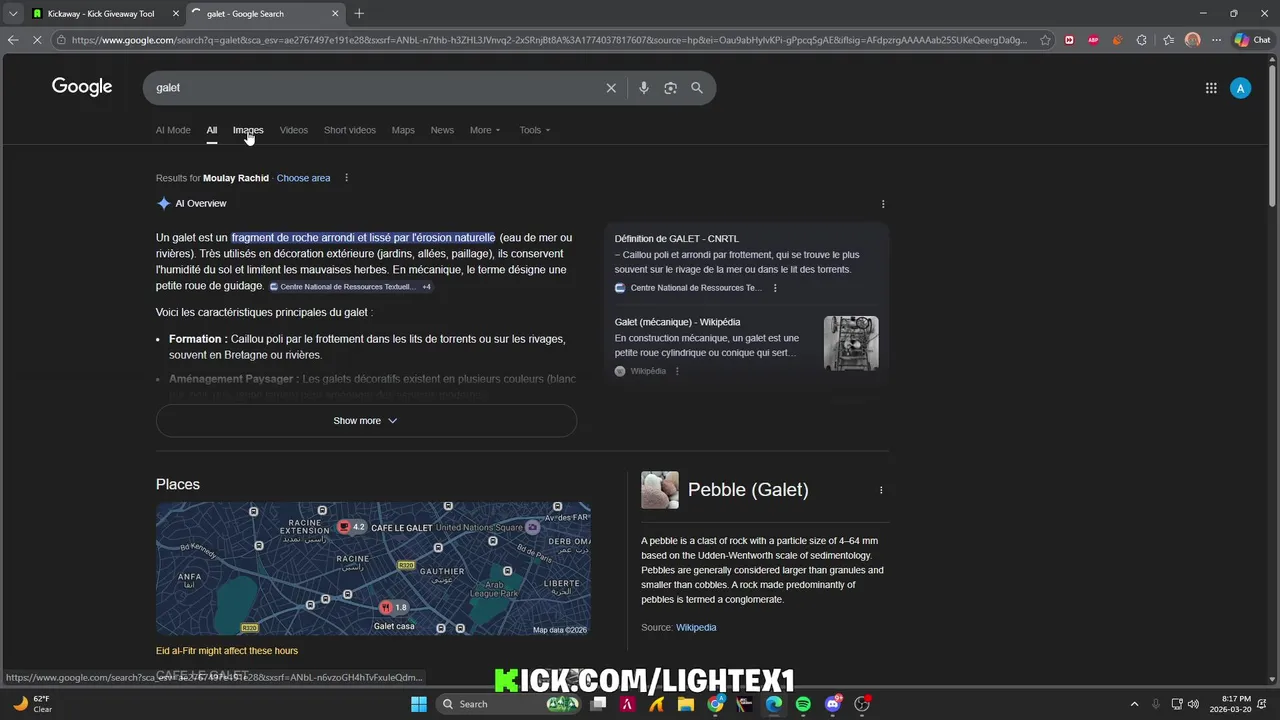Open more options next to Choose area

pos(346,178)
